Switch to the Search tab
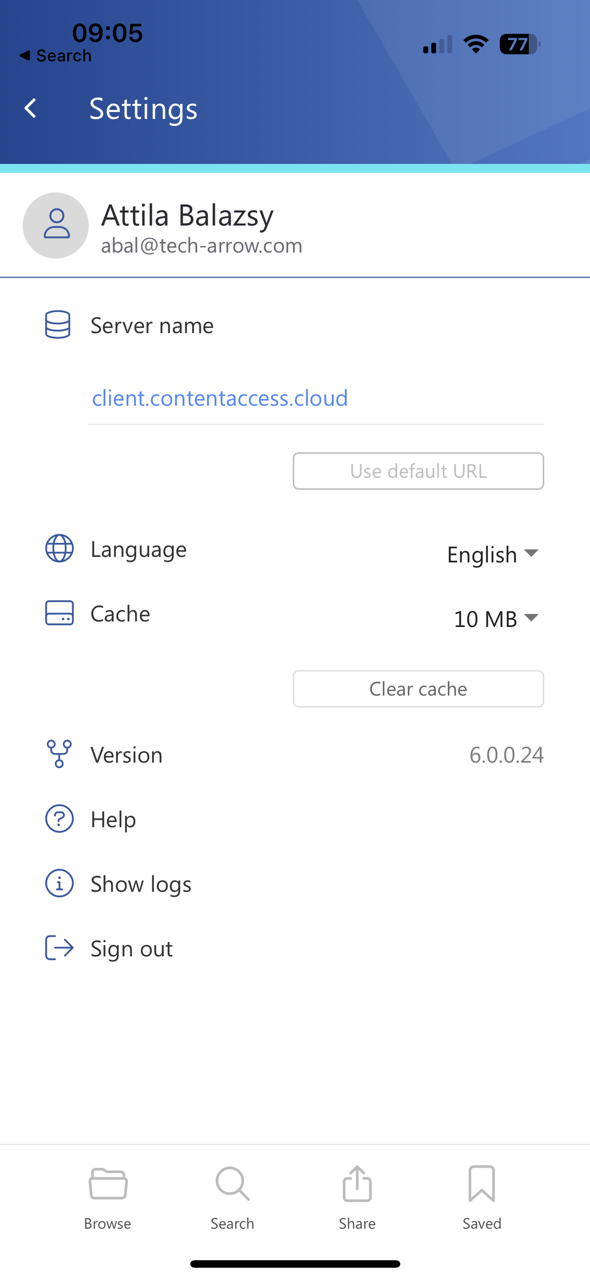Screen dimensions: 590x1280 tap(232, 1195)
